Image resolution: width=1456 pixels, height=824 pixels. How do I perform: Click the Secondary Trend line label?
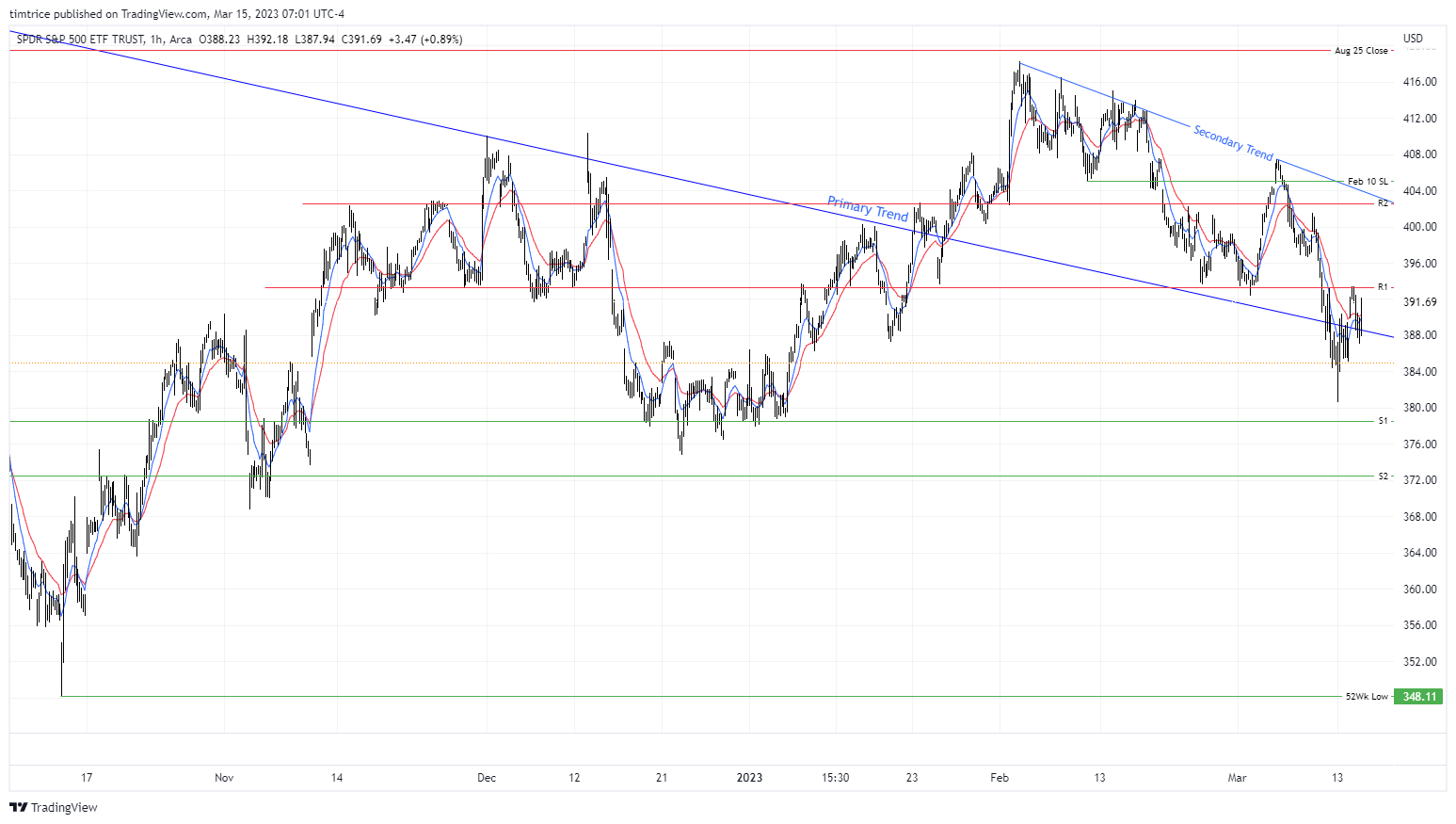click(1233, 142)
